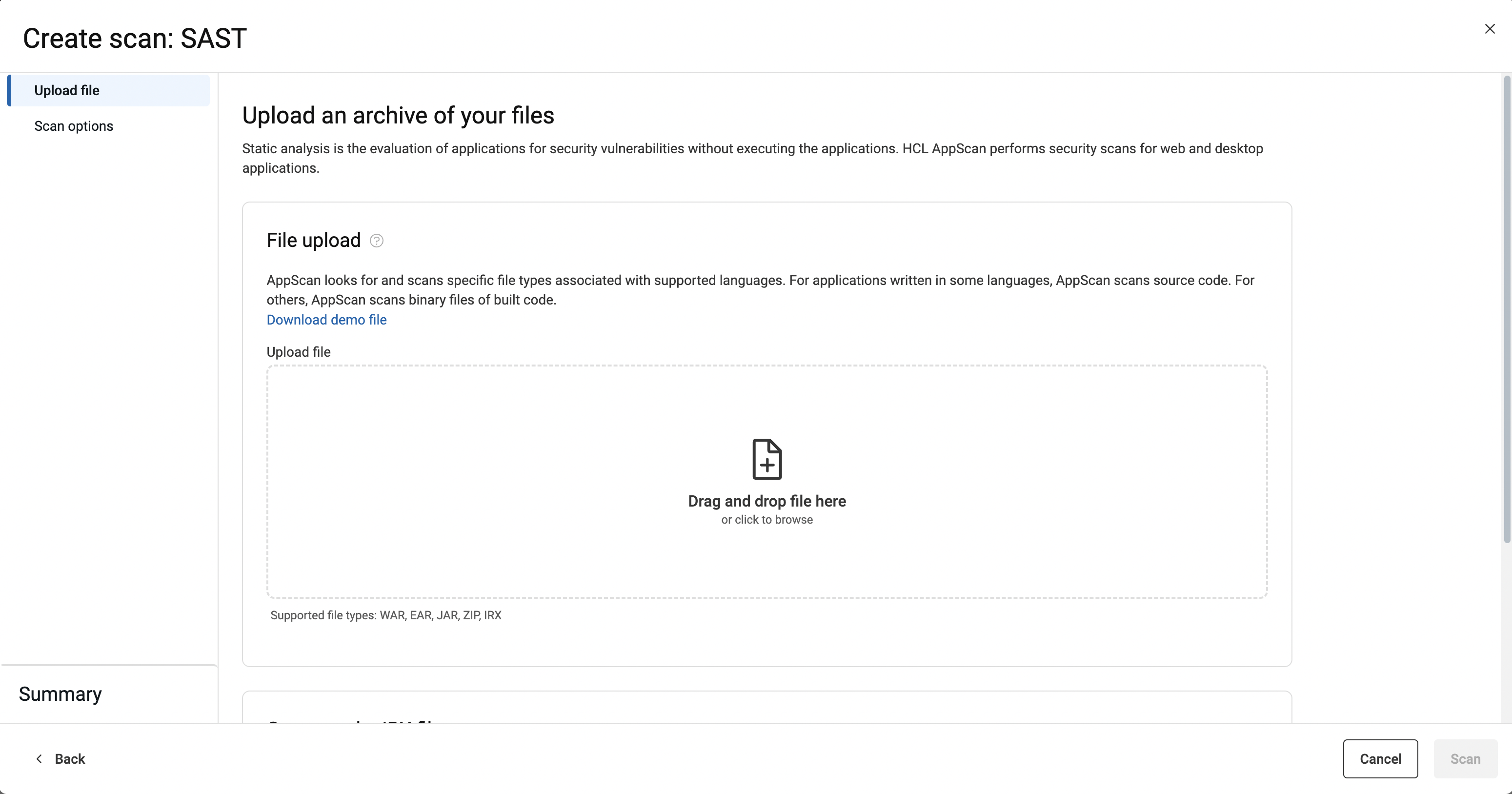The height and width of the screenshot is (794, 1512).
Task: Click the back chevron arrow icon
Action: click(x=40, y=759)
